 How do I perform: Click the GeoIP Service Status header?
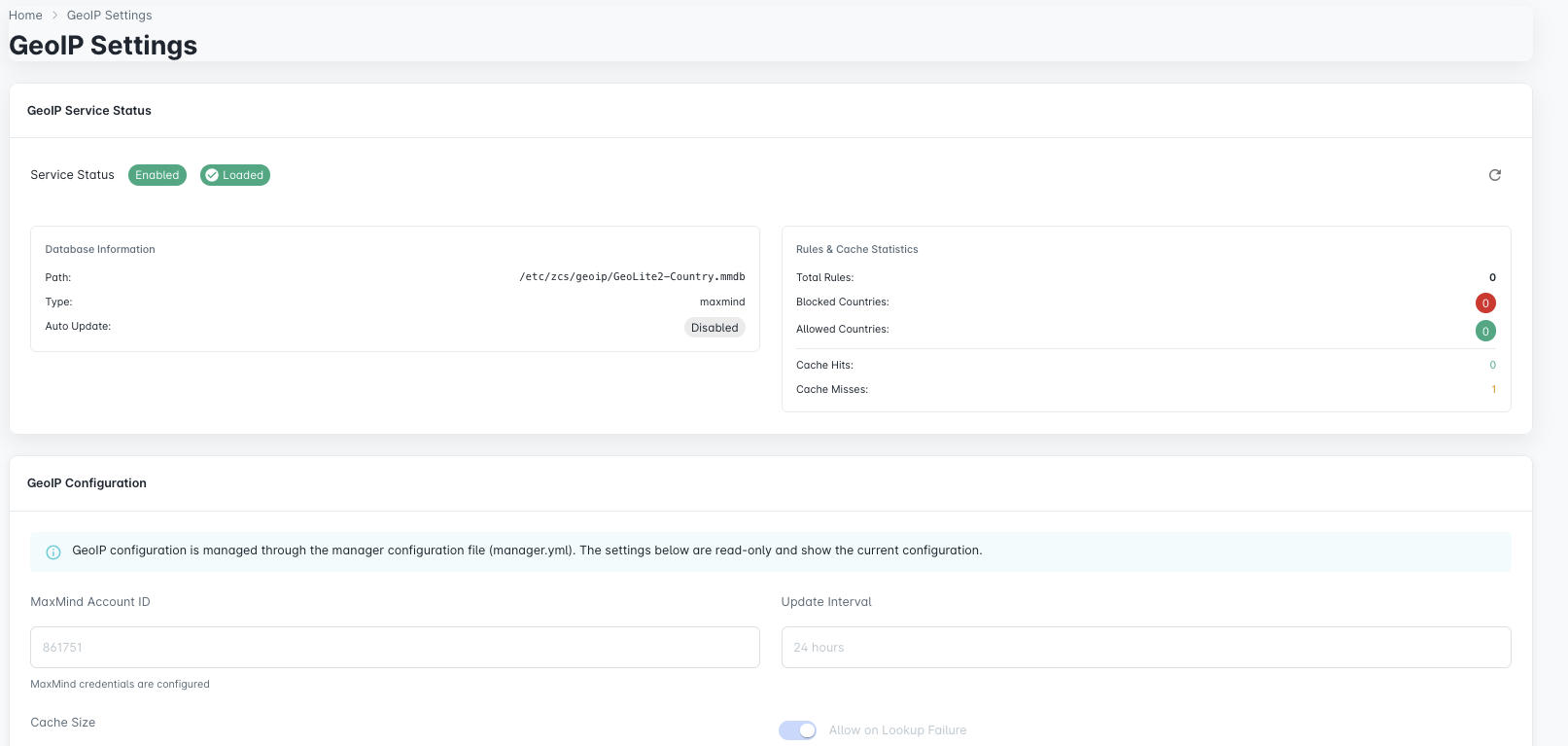[89, 111]
